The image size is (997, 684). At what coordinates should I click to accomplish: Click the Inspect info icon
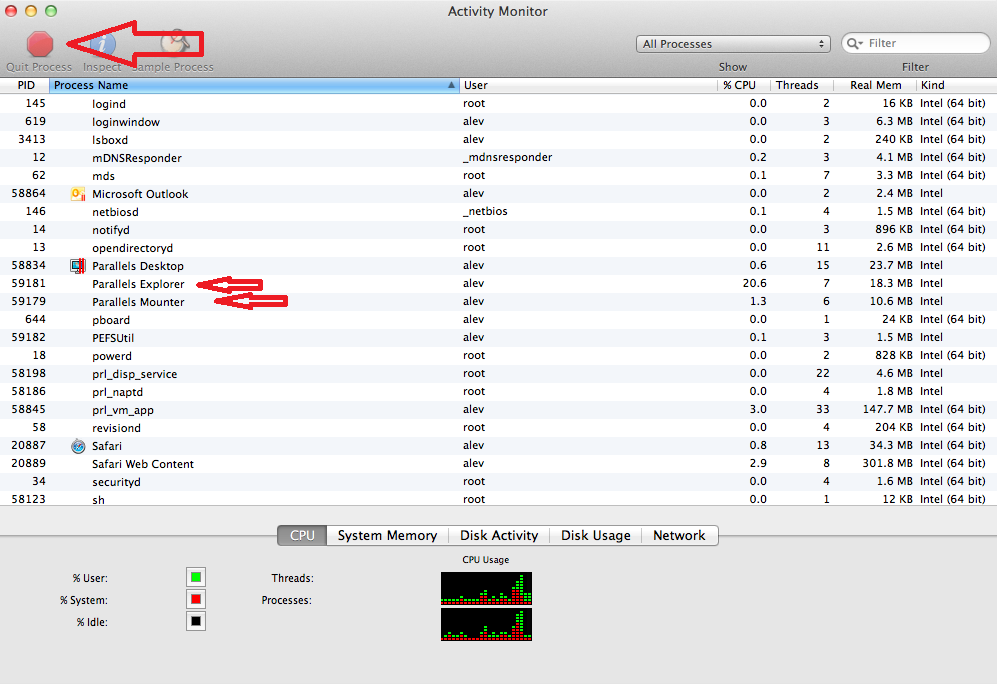(102, 44)
